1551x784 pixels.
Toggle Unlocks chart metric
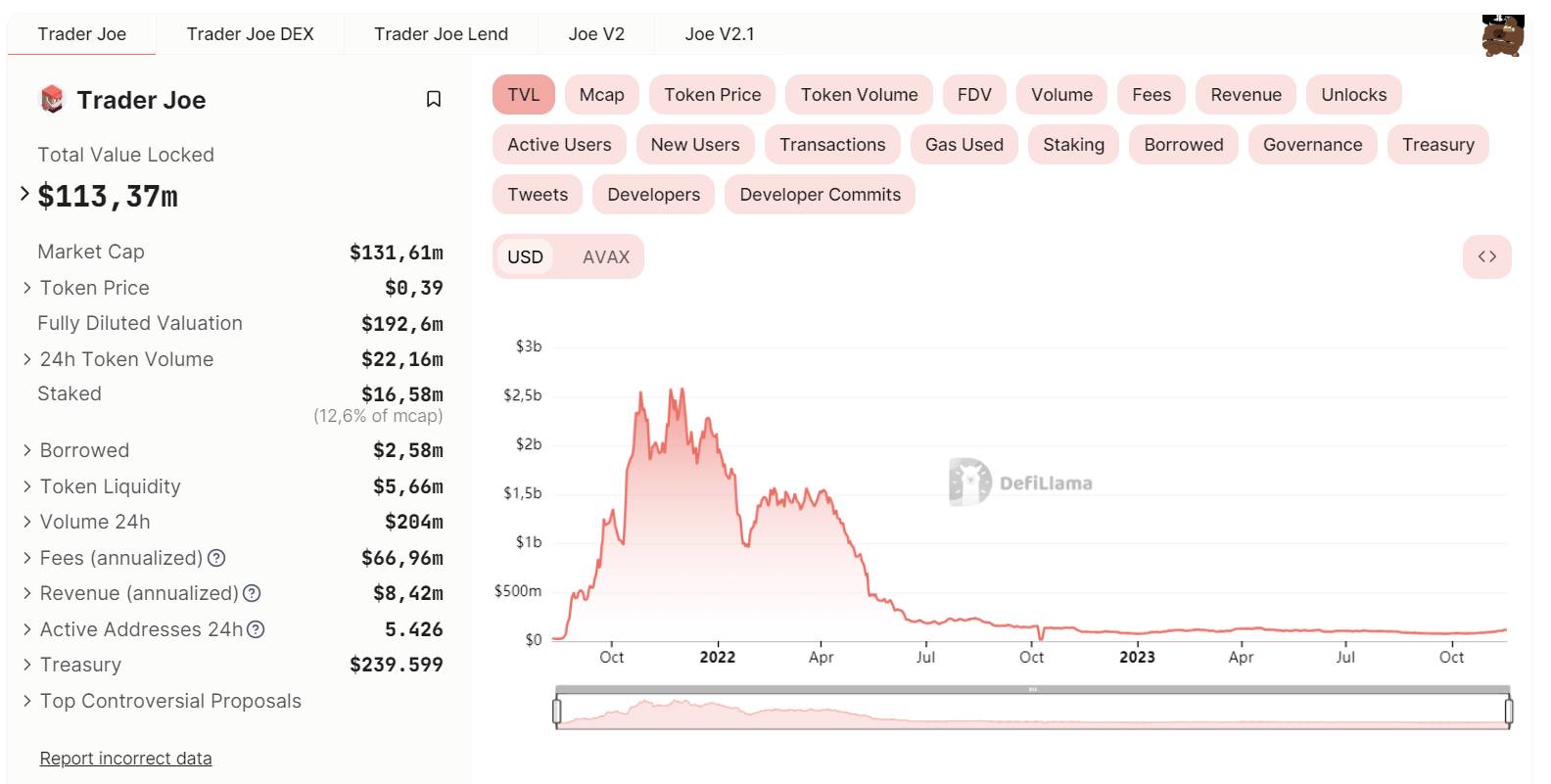1354,95
